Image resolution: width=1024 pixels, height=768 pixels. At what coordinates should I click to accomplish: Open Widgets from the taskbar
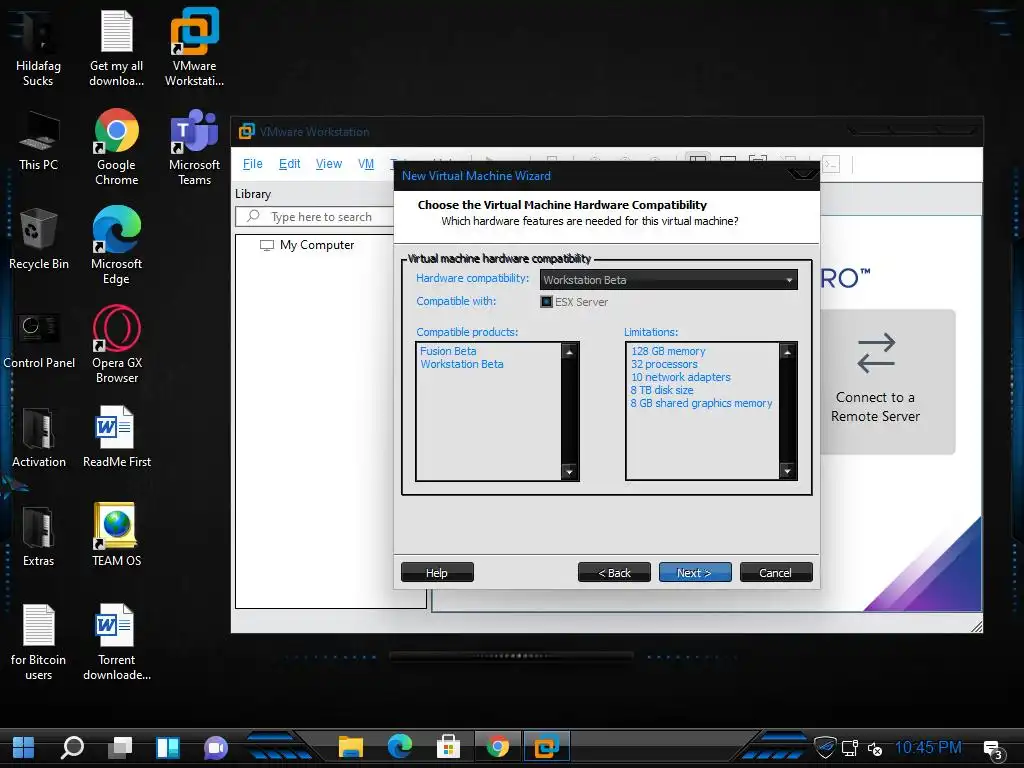pos(168,747)
